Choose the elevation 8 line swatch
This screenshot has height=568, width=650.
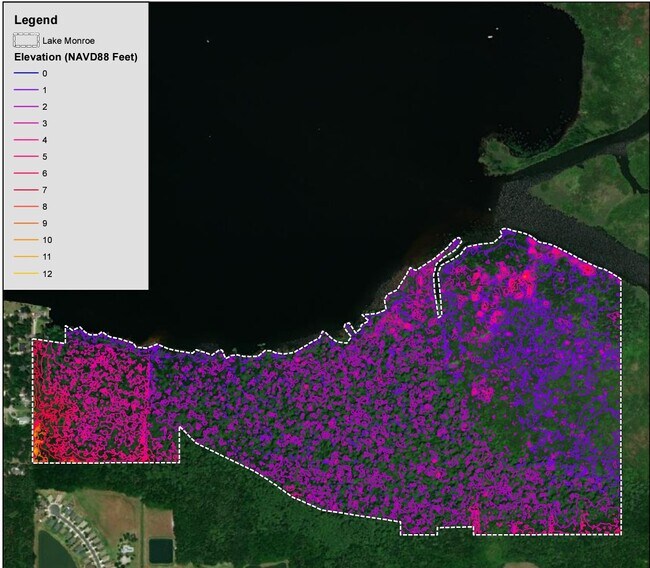[x=26, y=207]
